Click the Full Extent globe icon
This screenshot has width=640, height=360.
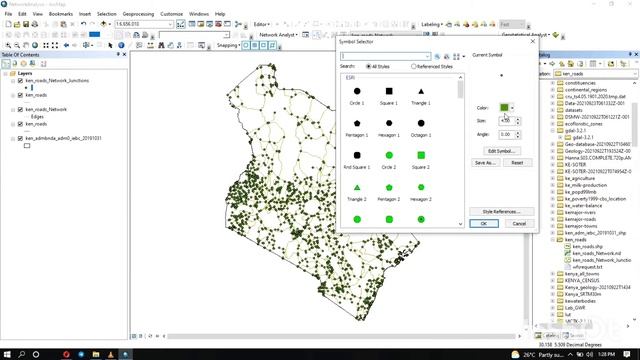tap(35, 45)
